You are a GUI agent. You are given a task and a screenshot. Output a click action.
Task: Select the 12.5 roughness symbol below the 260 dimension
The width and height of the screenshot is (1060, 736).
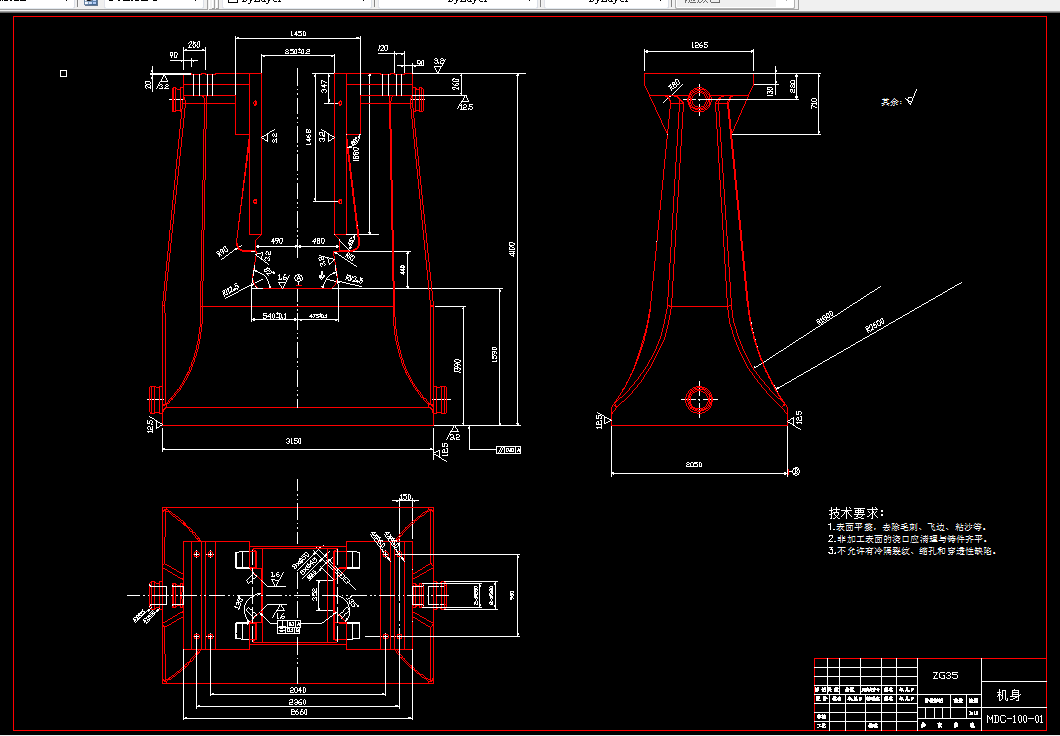click(466, 103)
